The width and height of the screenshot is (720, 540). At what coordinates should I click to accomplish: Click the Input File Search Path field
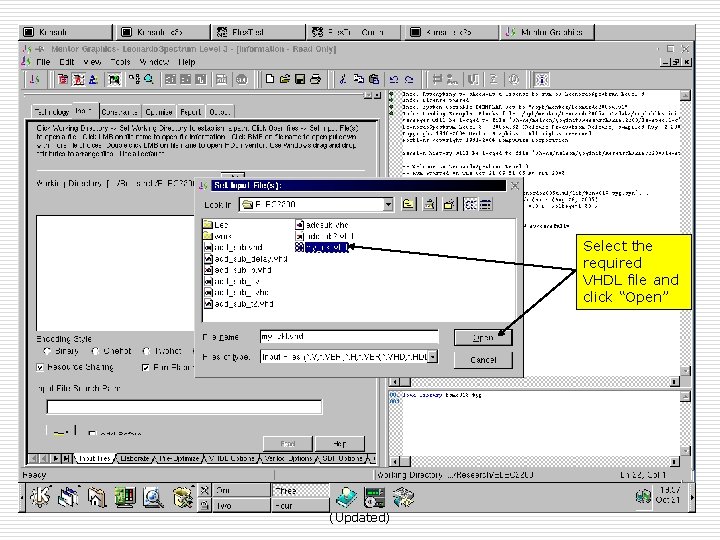point(184,407)
